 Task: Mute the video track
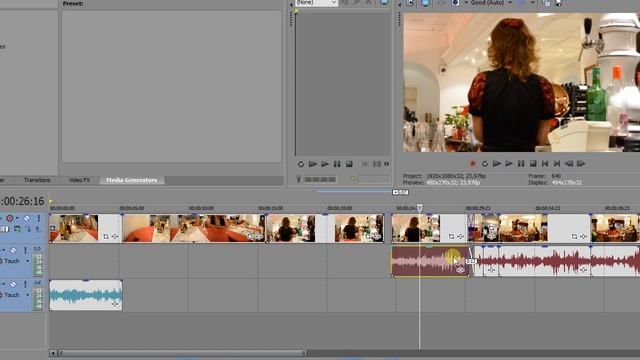[x=27, y=218]
